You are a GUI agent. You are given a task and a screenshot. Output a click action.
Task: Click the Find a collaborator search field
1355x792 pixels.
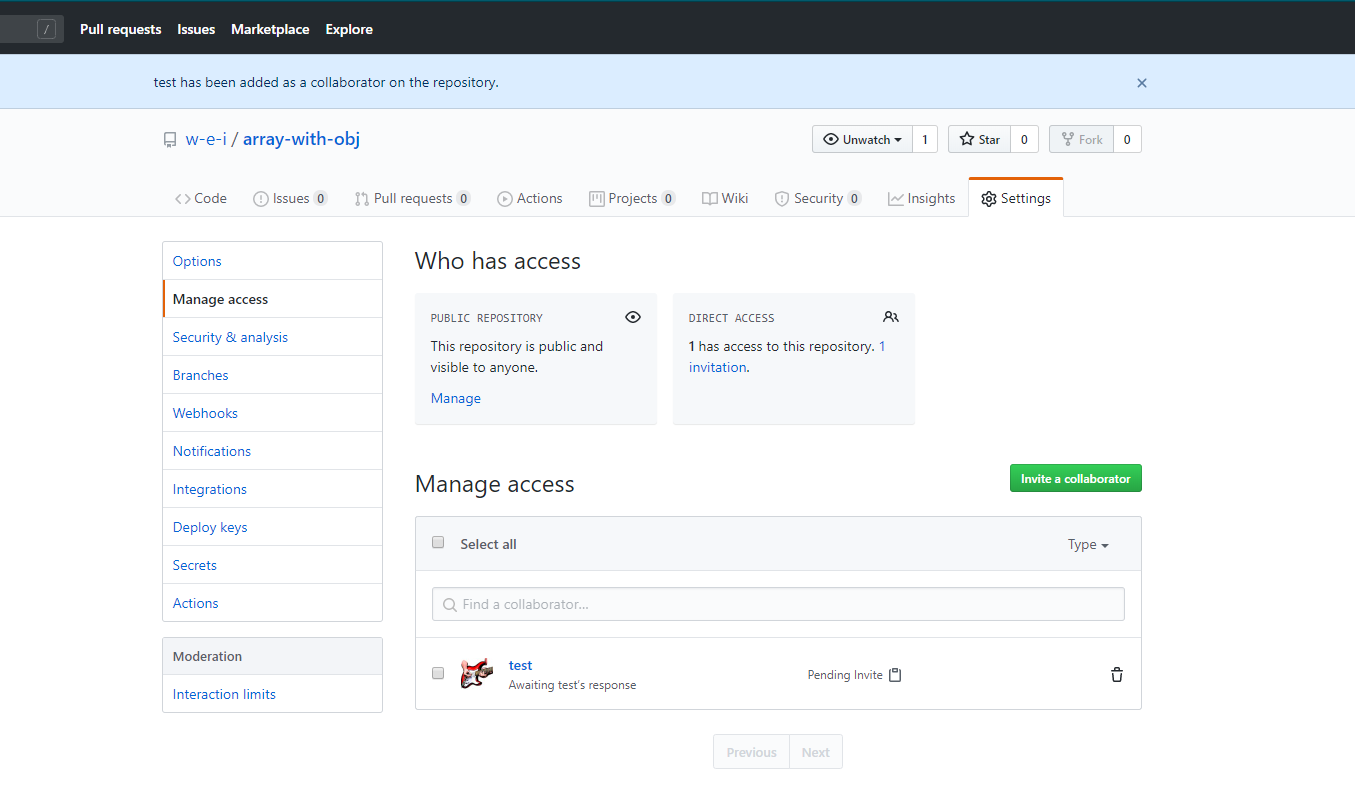tap(778, 604)
